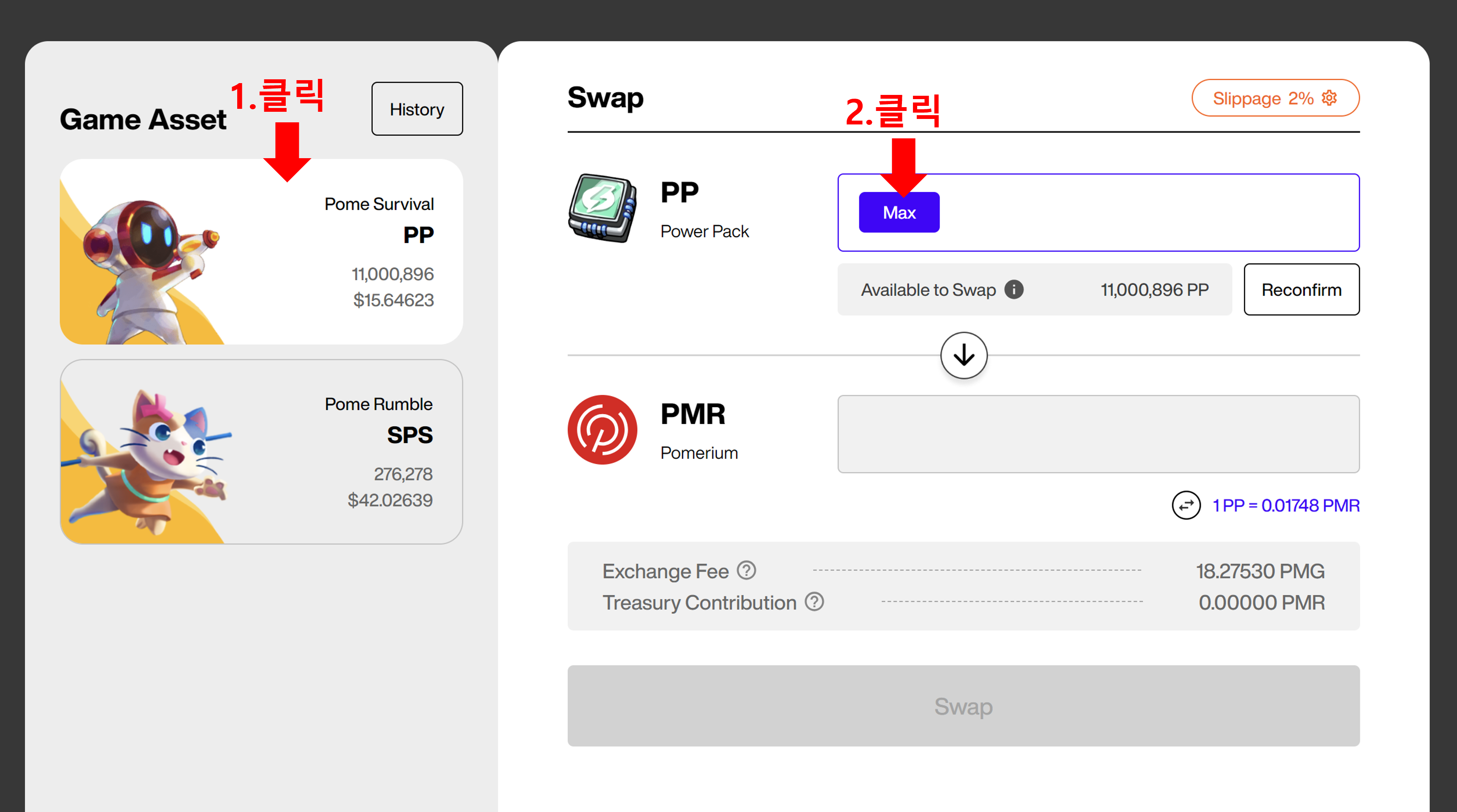1457x812 pixels.
Task: Click the info icon beside Available to Swap
Action: pos(1013,289)
